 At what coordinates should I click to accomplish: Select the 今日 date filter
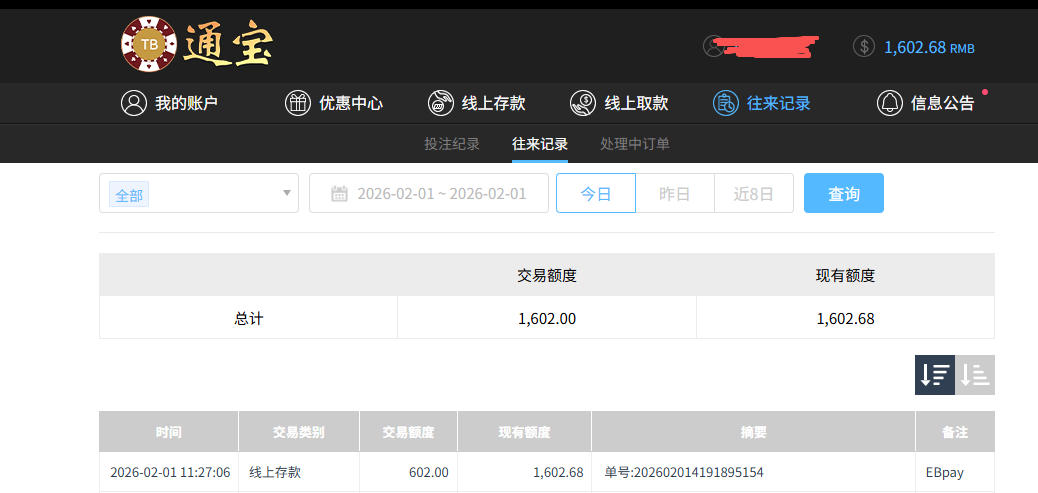click(x=596, y=194)
